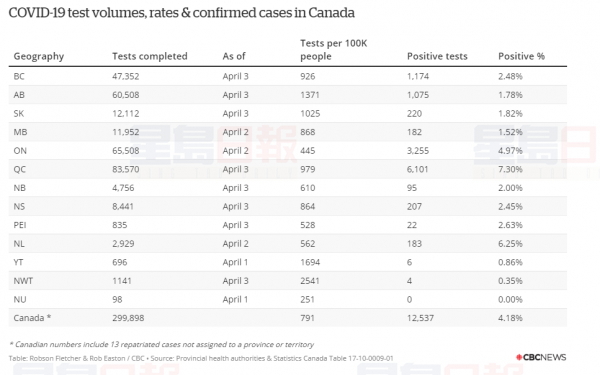Click the 12,537 positive tests total
The image size is (600, 375).
[x=420, y=318]
